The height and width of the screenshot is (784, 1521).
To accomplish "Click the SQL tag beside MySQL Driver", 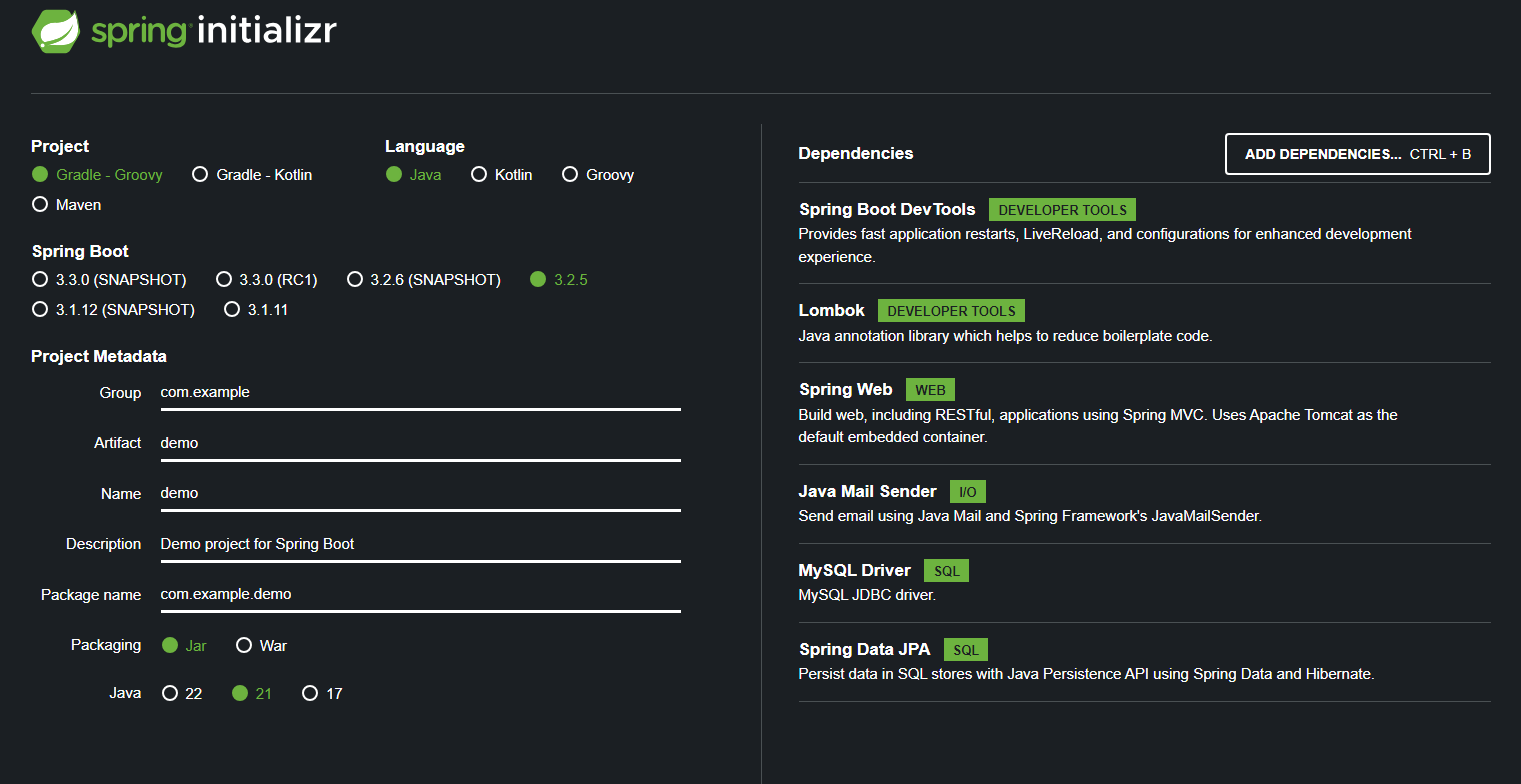I will tap(946, 571).
